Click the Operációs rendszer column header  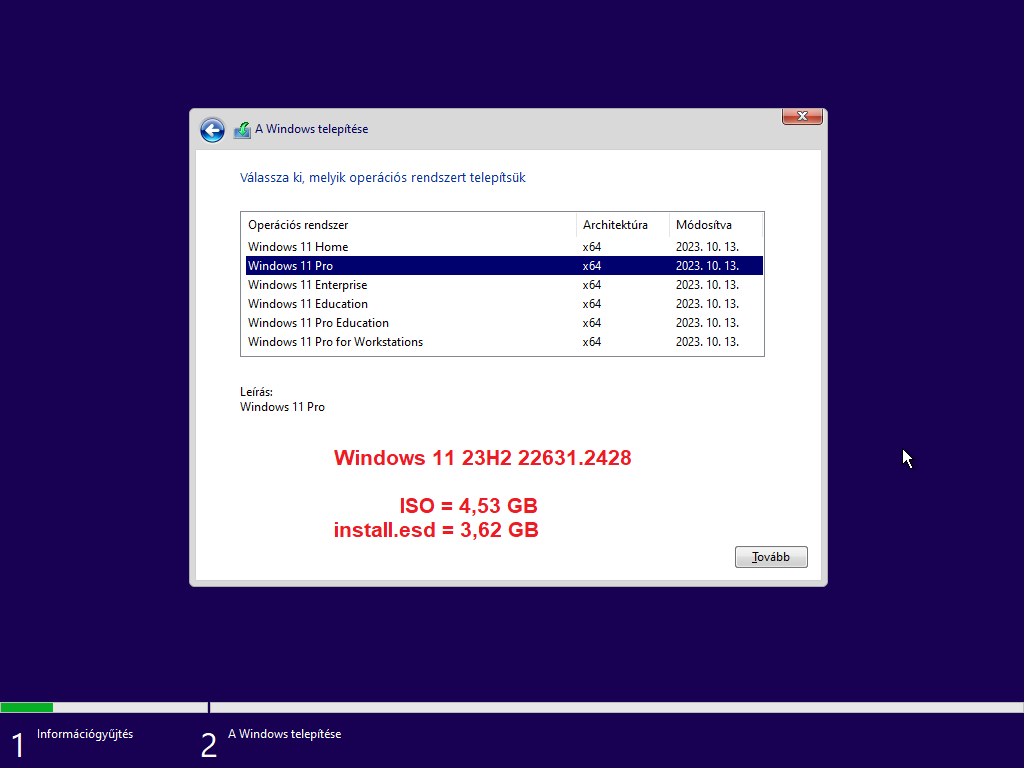pyautogui.click(x=409, y=225)
